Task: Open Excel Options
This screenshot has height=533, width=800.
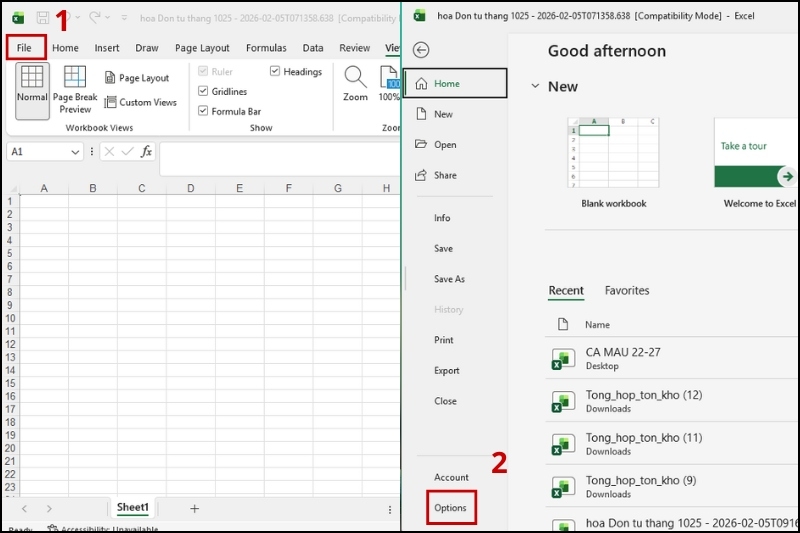Action: [x=451, y=508]
